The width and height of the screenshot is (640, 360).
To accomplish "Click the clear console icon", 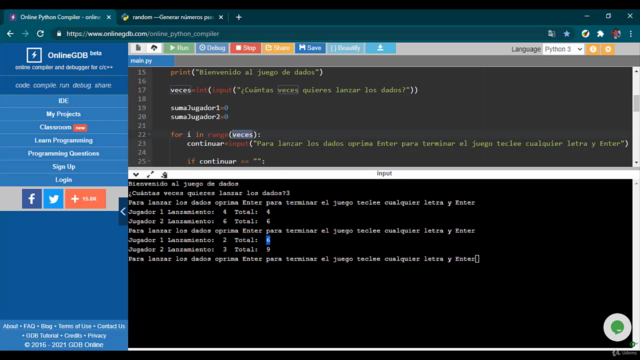I will (x=164, y=175).
